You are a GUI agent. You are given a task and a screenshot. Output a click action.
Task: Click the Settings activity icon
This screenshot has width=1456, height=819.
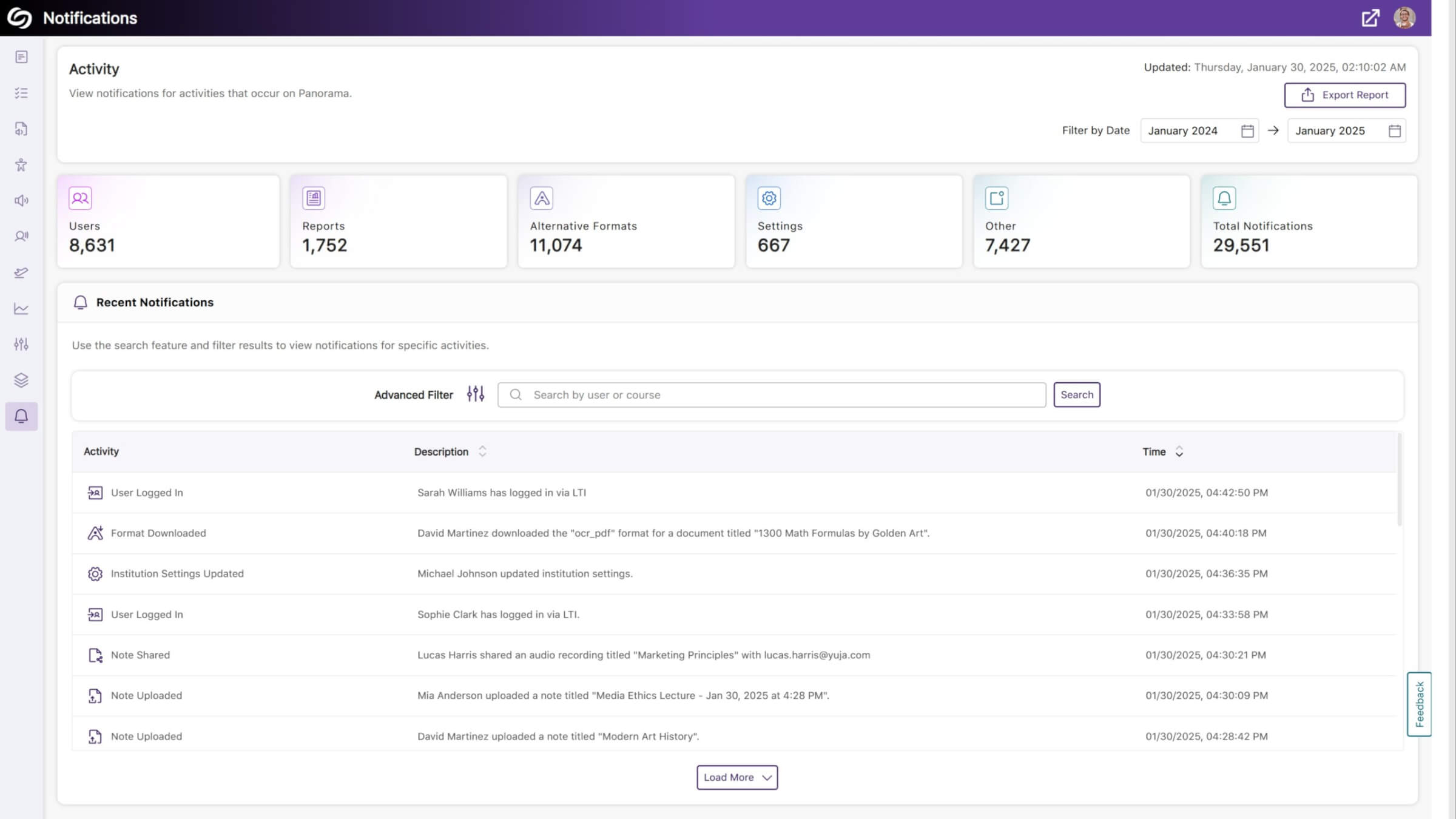point(769,198)
